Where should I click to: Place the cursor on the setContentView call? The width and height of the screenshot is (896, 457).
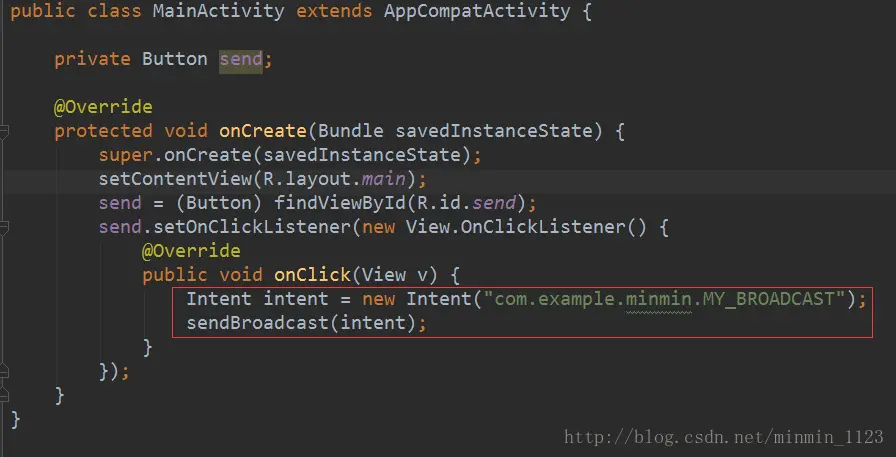coord(175,179)
